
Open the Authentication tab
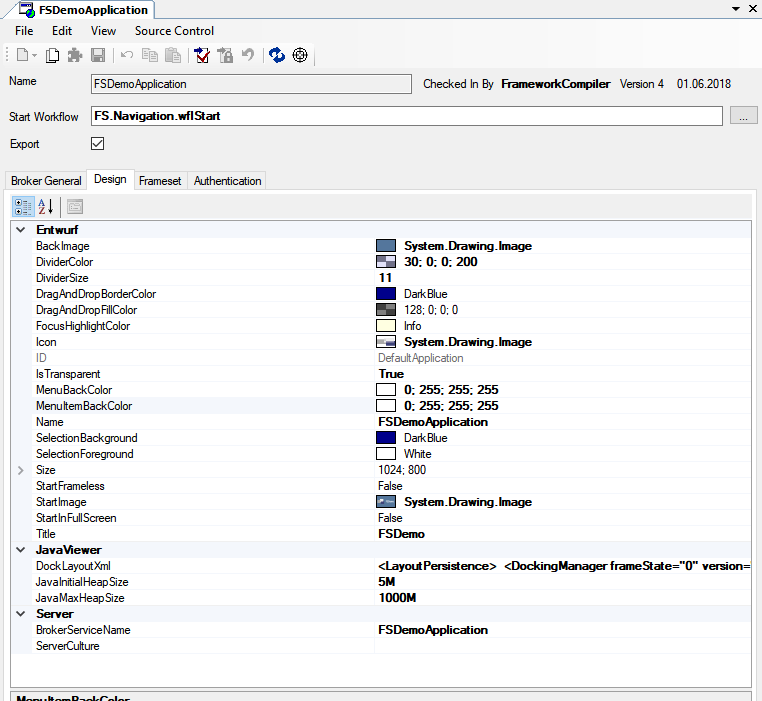click(x=227, y=181)
